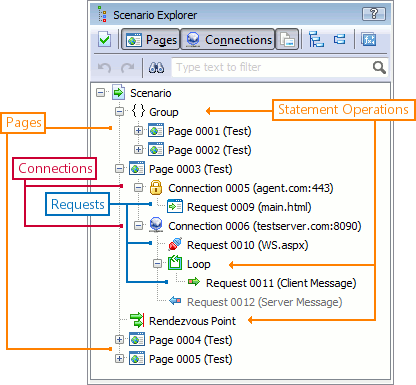416x385 pixels.
Task: Click the Scenario Explorer title icon
Action: click(x=103, y=14)
